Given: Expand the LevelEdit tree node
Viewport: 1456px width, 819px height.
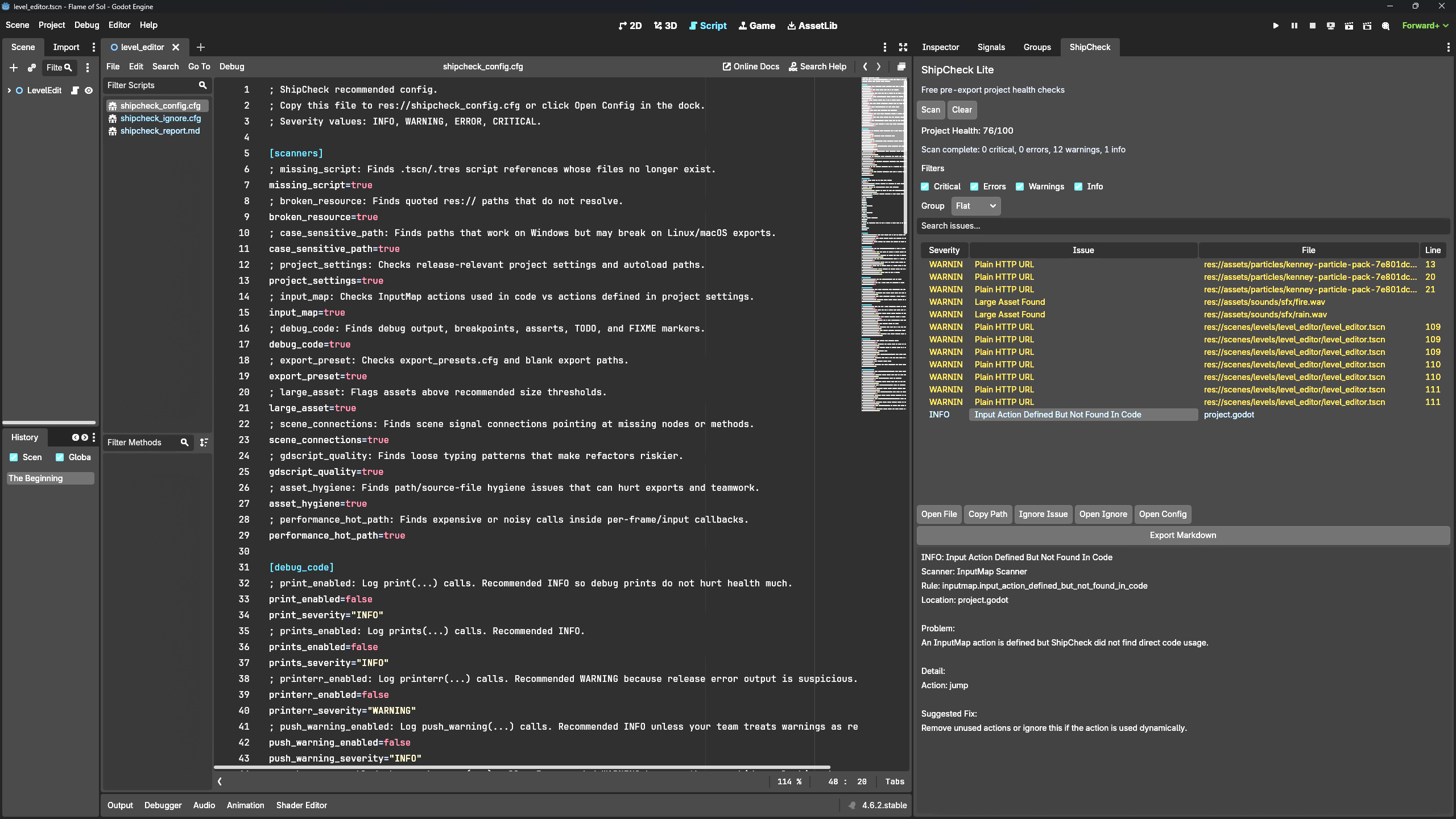Looking at the screenshot, I should pos(9,90).
